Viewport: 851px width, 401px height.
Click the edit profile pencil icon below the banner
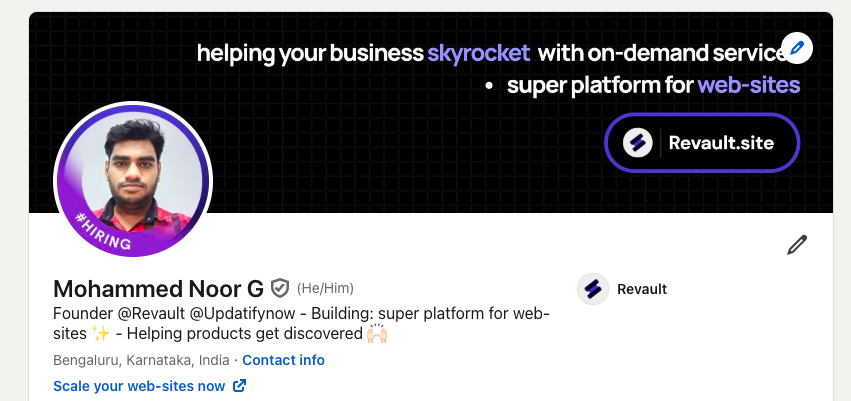[x=797, y=245]
